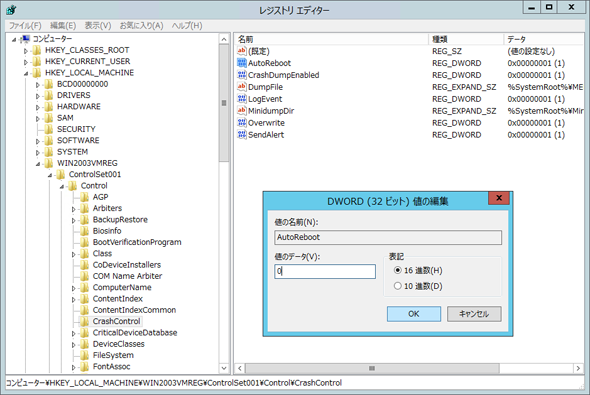This screenshot has height=395, width=590.
Task: Click the value list scroll right arrow
Action: coord(578,368)
